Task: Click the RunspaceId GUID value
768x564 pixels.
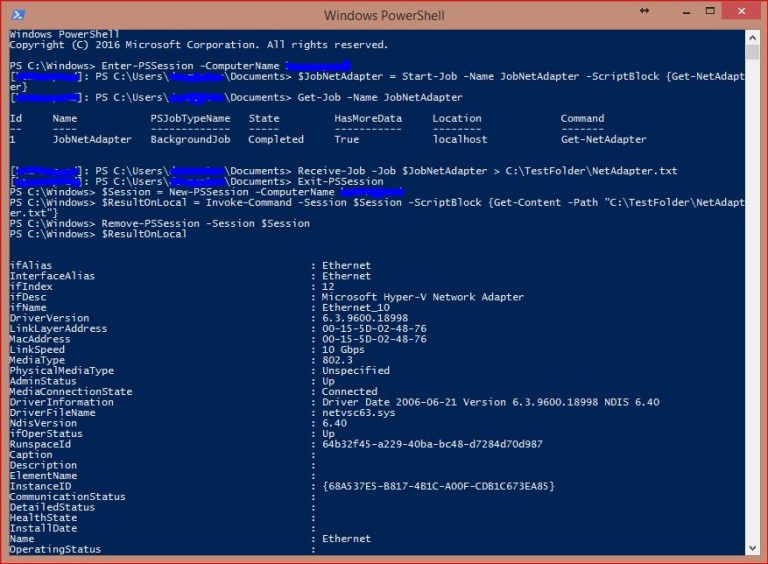Action: [x=432, y=445]
